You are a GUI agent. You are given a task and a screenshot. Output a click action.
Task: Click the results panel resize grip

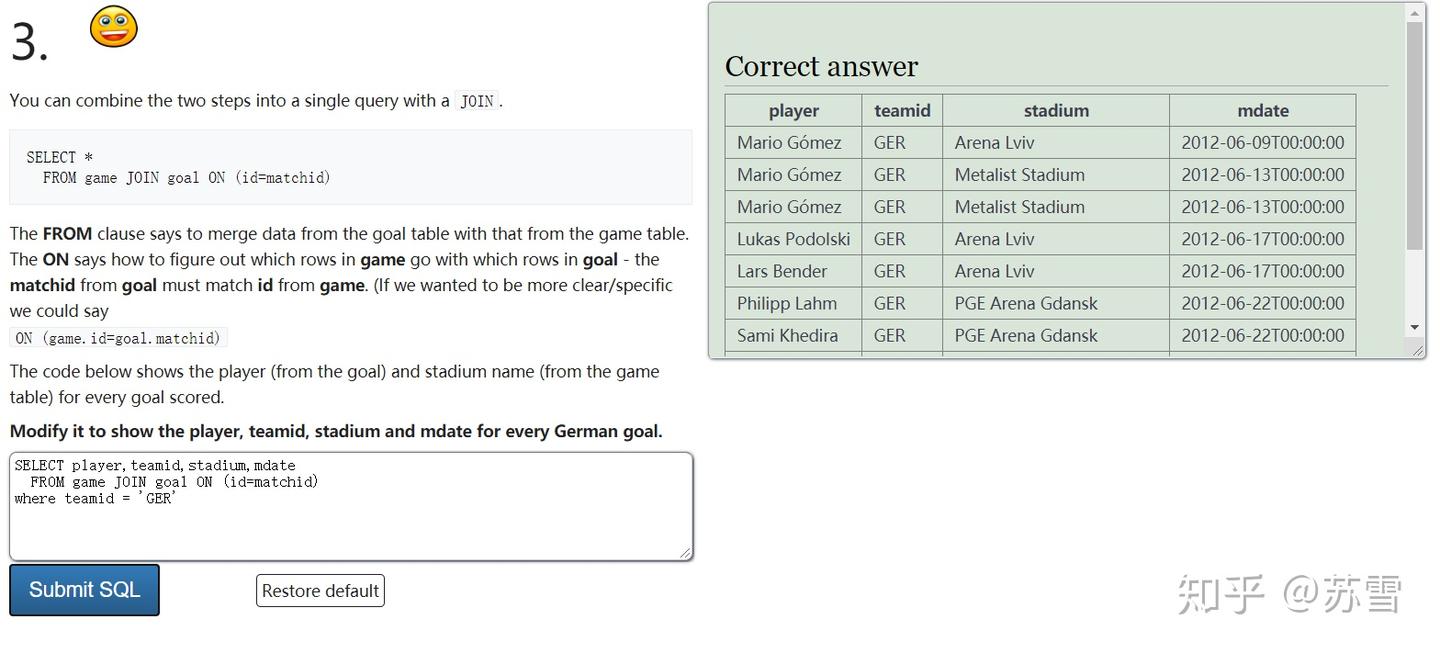(1417, 350)
